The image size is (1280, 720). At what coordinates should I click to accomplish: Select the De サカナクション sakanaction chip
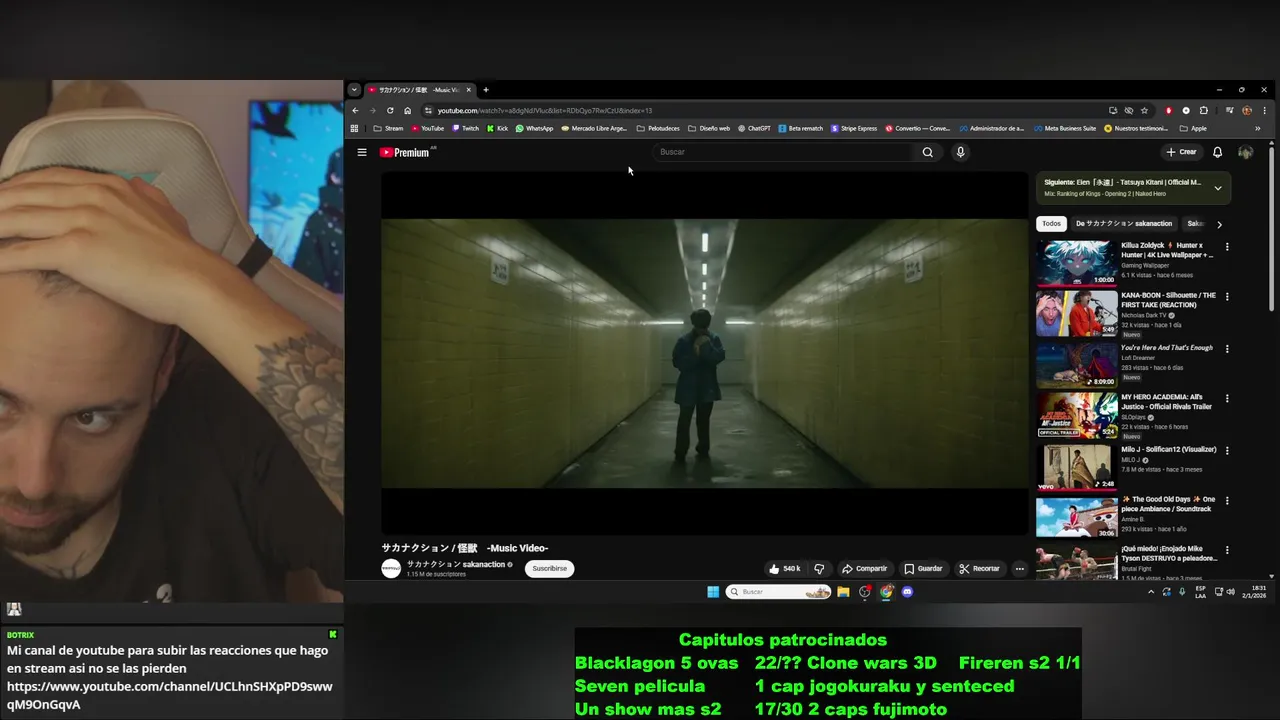click(1123, 224)
